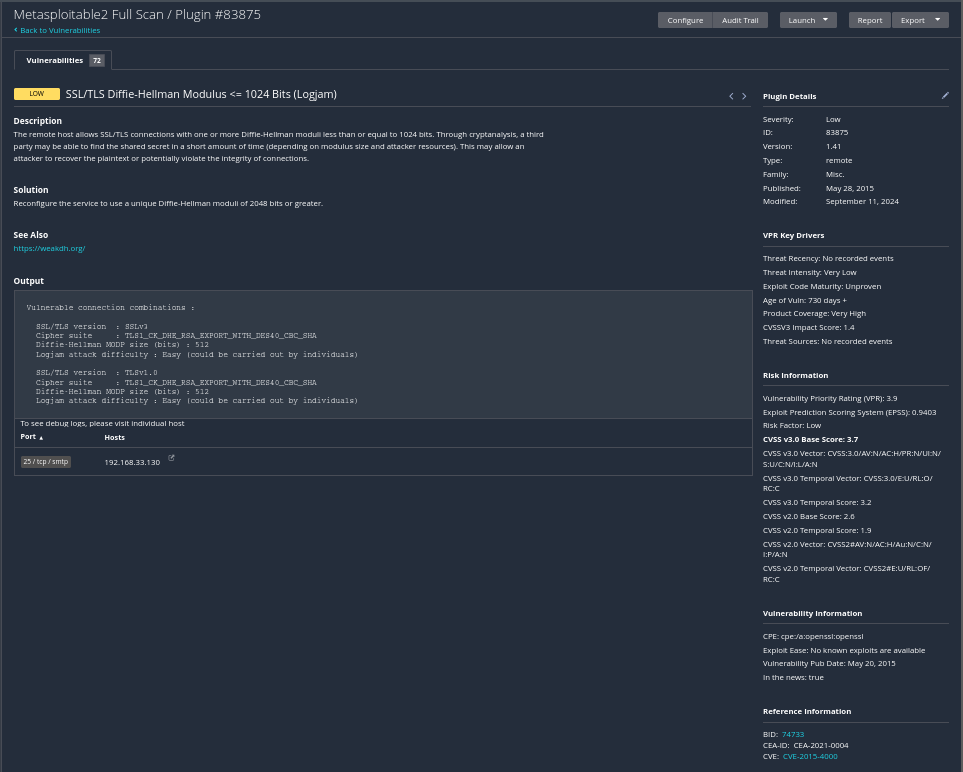Click the Report button
Screen dimensions: 963x772
coord(869,20)
